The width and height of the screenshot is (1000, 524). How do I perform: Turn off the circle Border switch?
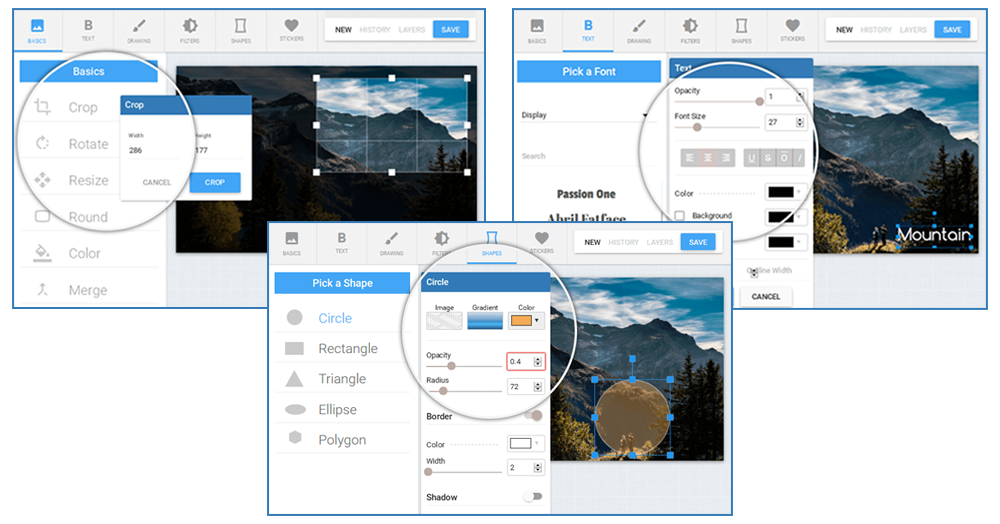tap(534, 416)
